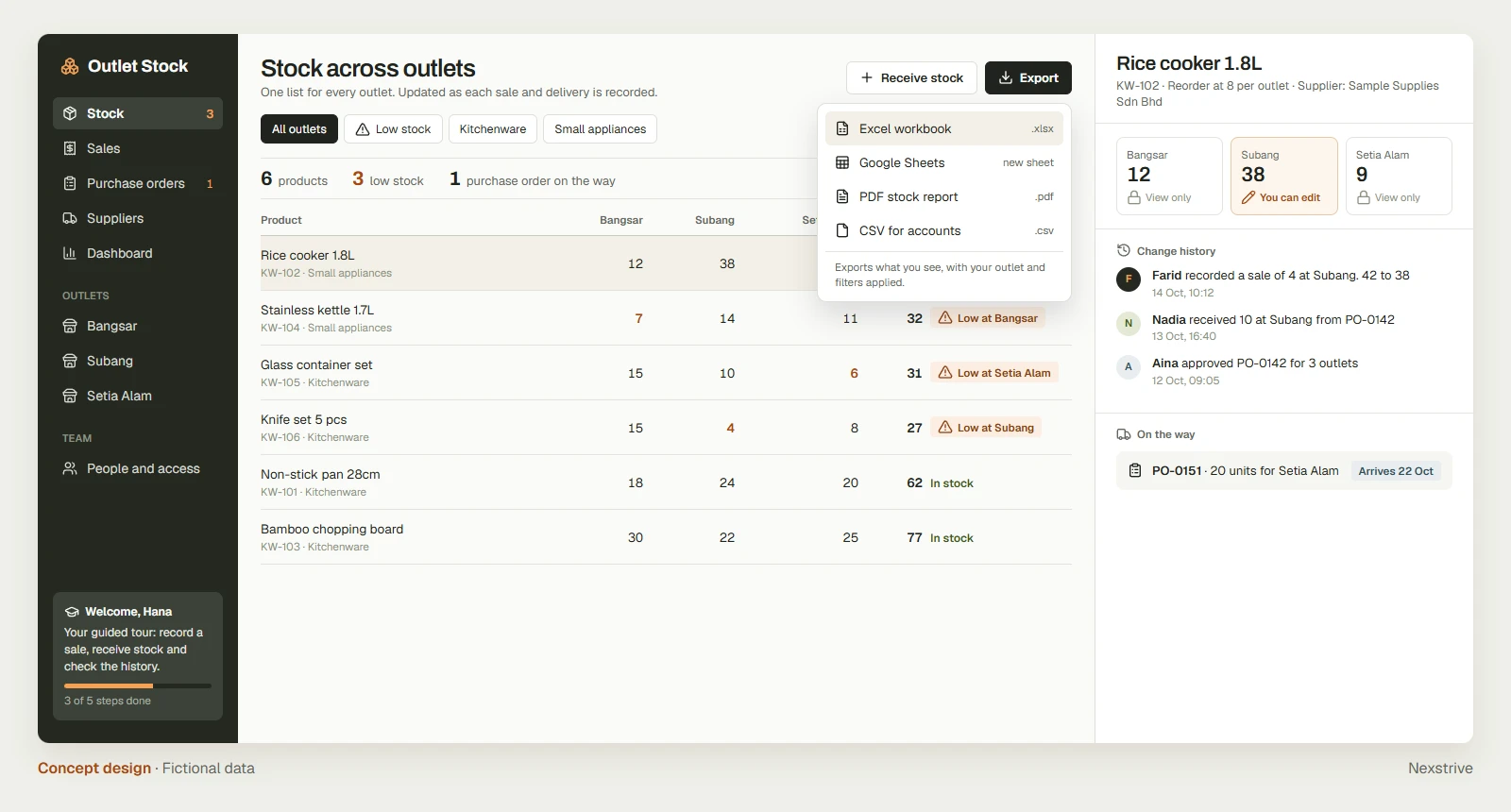Click the lock icon on Bangsar card
Viewport: 1511px width, 812px height.
1134,197
